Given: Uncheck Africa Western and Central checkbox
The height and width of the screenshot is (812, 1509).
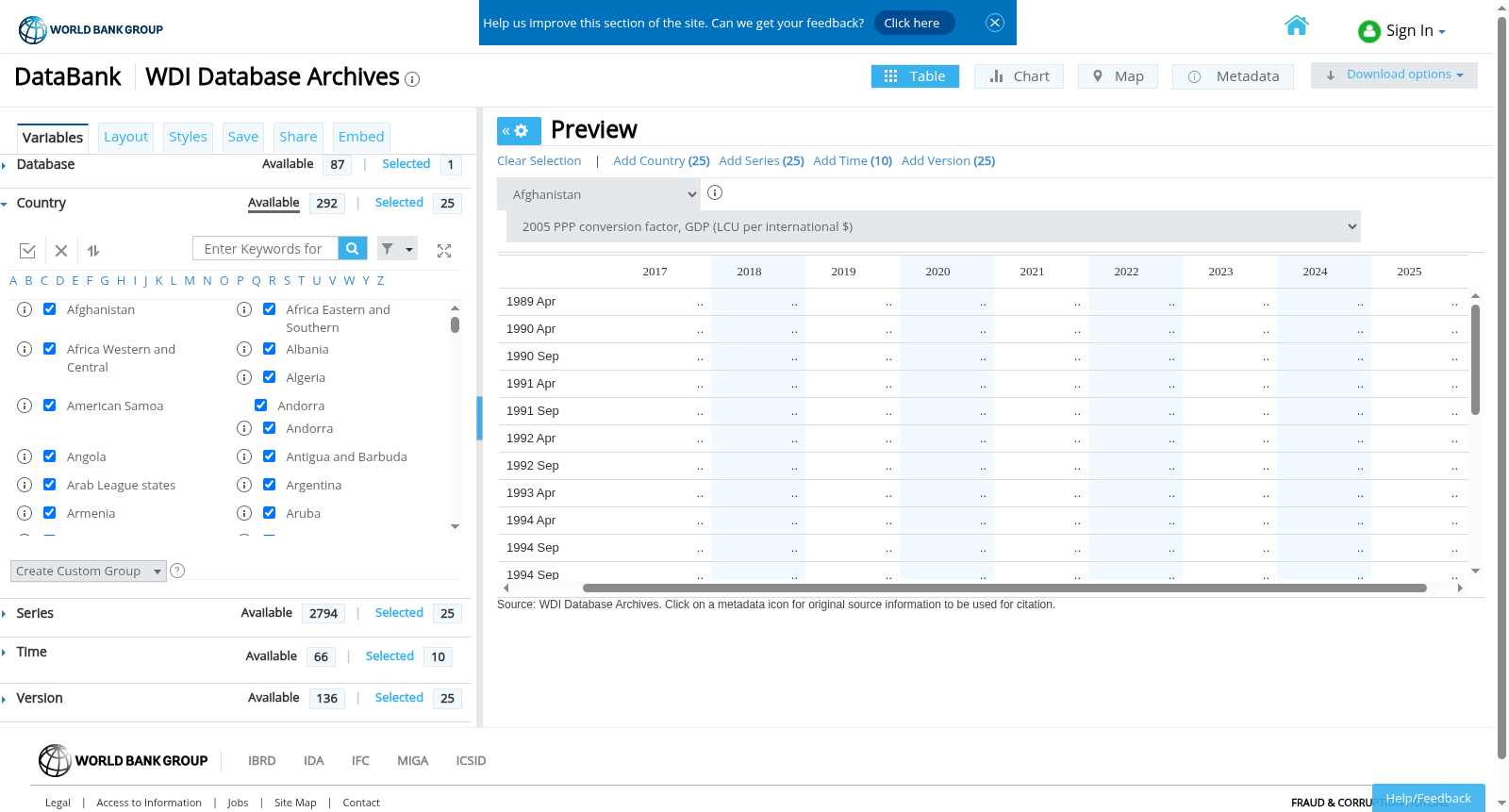Looking at the screenshot, I should click(50, 349).
